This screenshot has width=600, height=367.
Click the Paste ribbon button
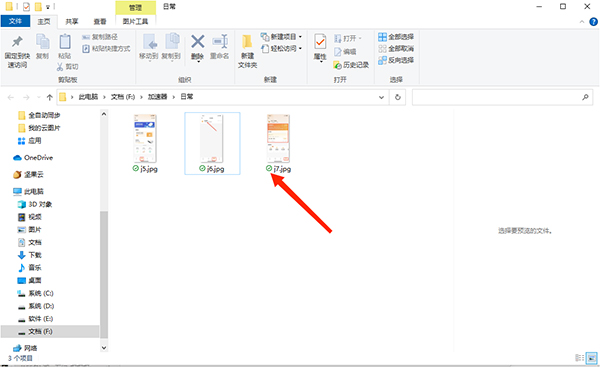[x=65, y=47]
